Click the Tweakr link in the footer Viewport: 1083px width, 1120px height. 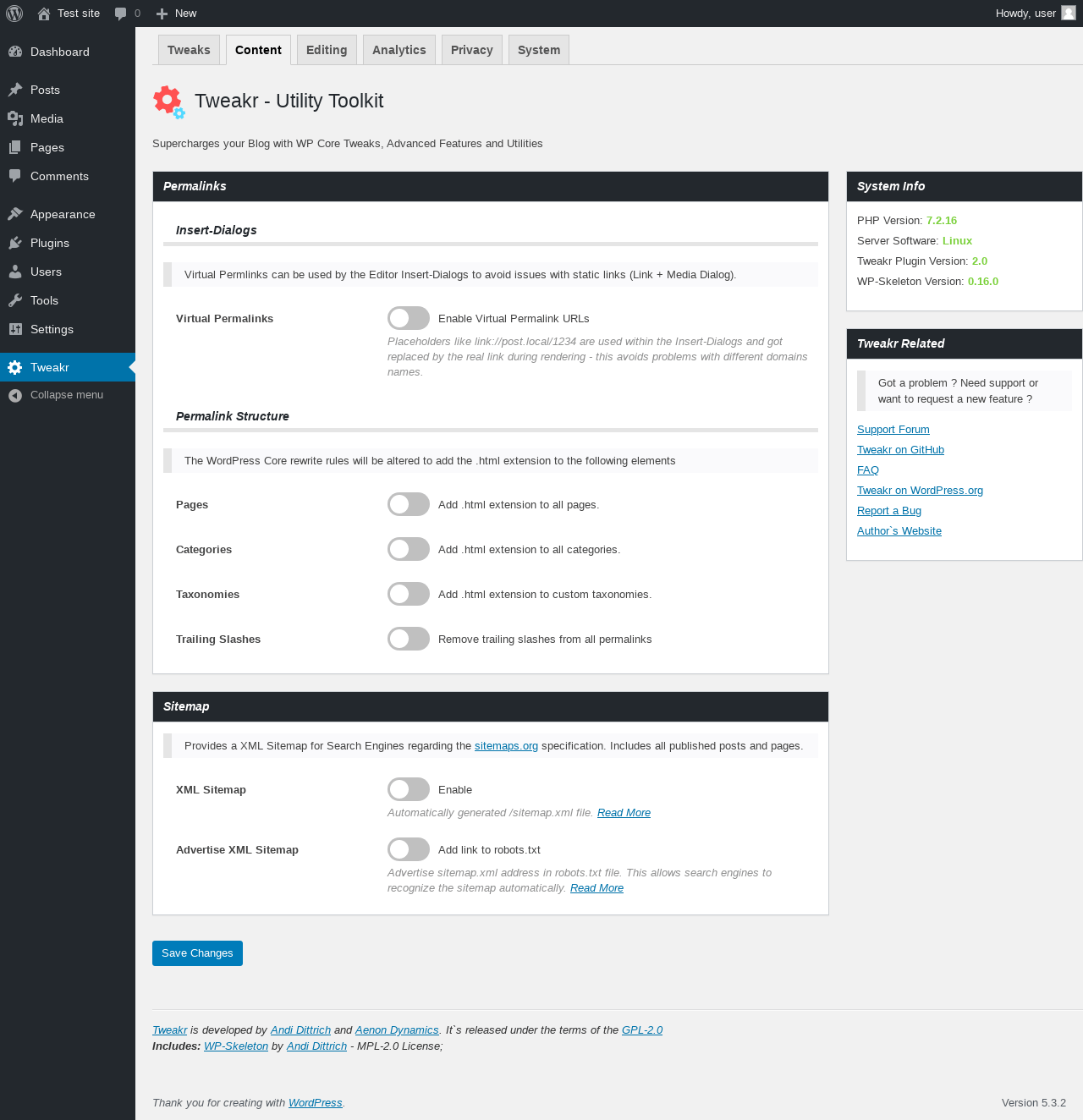click(169, 1030)
